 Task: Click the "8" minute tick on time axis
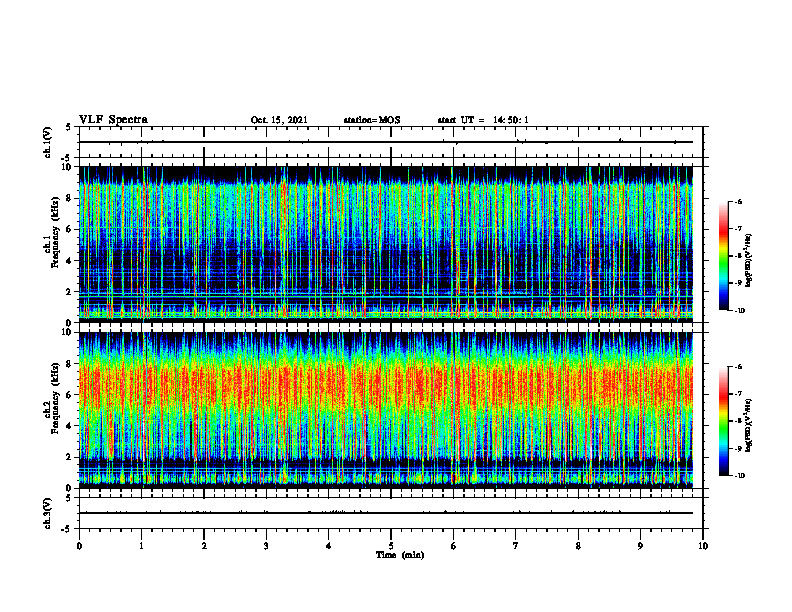[x=578, y=546]
